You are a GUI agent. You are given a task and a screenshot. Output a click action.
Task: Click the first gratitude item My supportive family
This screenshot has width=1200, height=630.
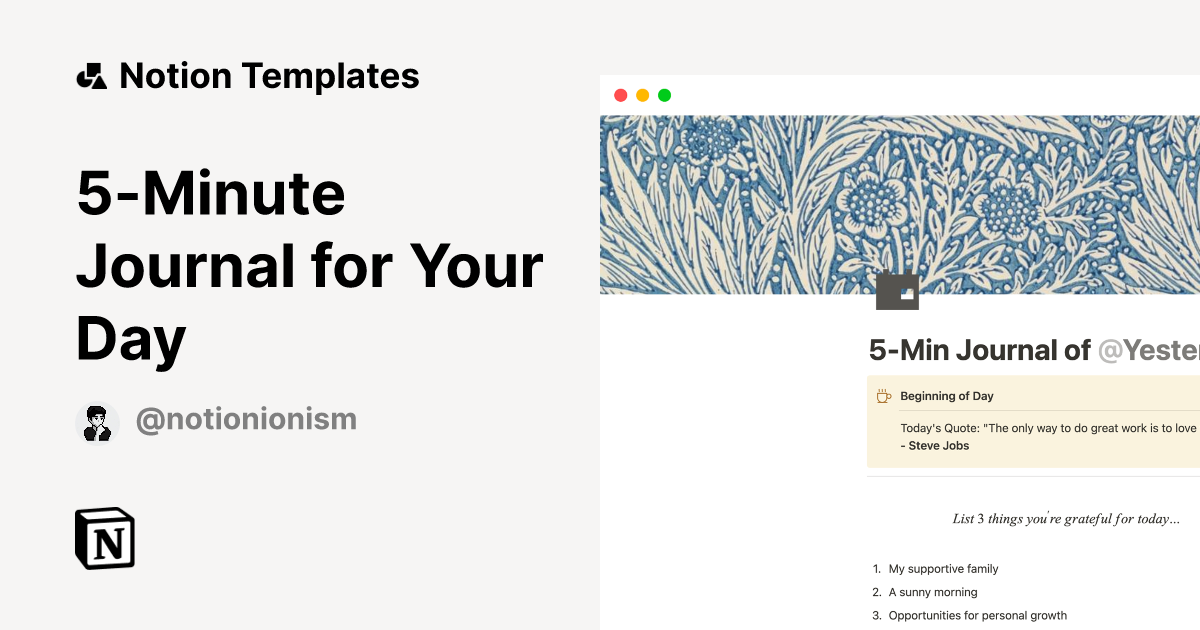click(943, 568)
